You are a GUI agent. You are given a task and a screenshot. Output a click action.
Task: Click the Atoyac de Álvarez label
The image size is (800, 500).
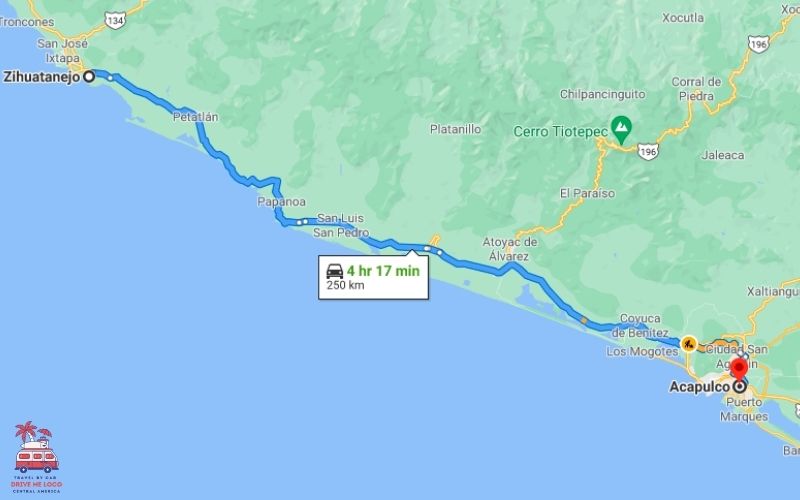pyautogui.click(x=510, y=249)
